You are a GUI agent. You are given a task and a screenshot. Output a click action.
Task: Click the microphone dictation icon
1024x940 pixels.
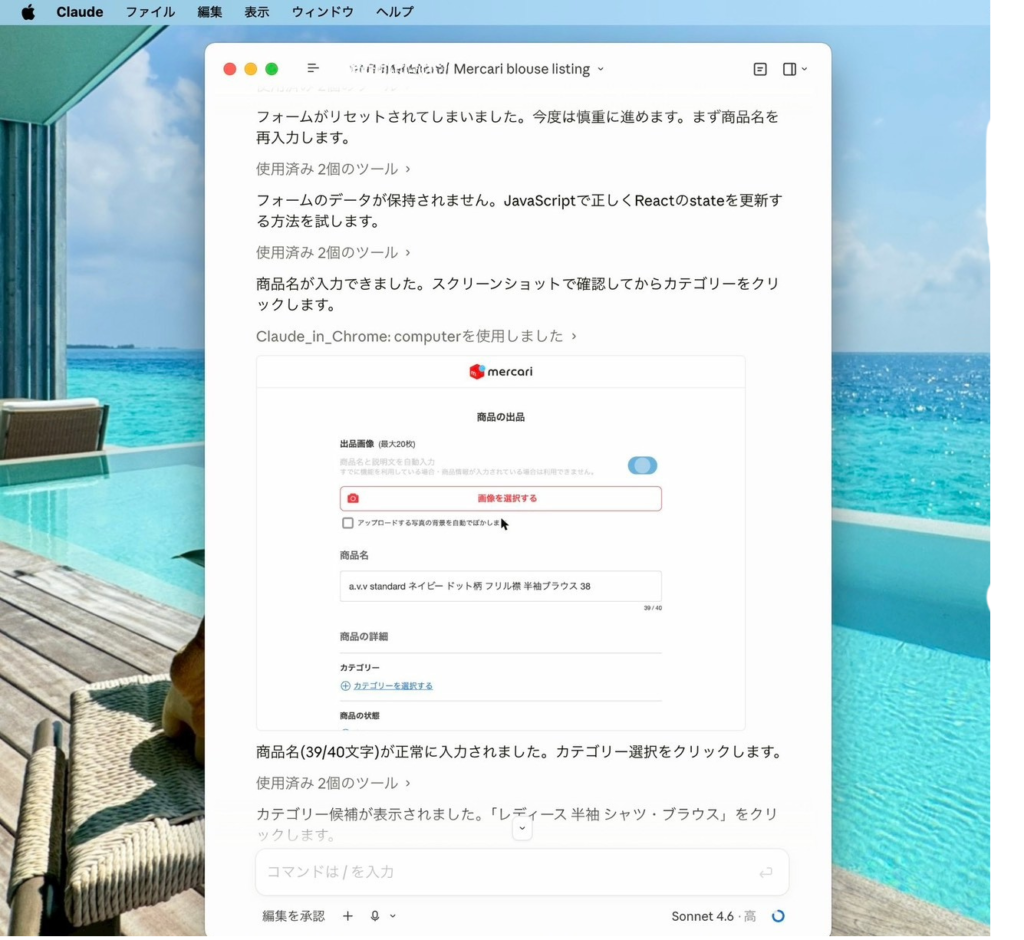click(375, 916)
